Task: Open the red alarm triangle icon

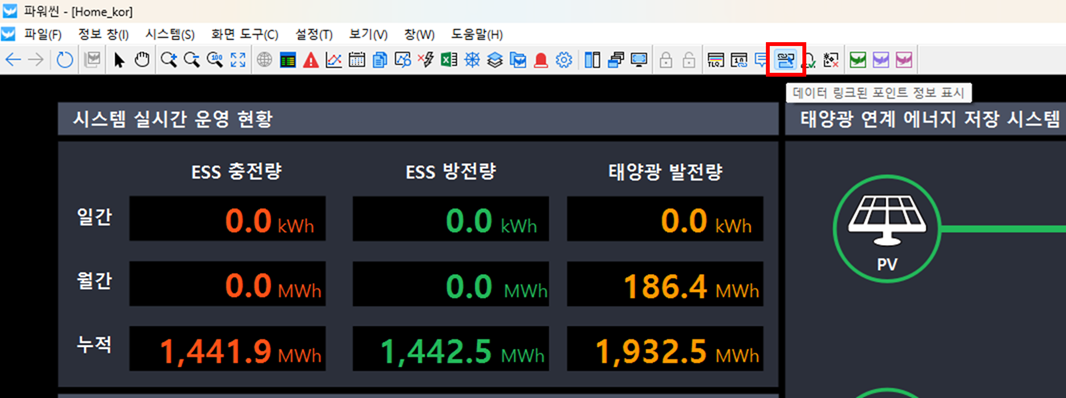Action: [311, 61]
